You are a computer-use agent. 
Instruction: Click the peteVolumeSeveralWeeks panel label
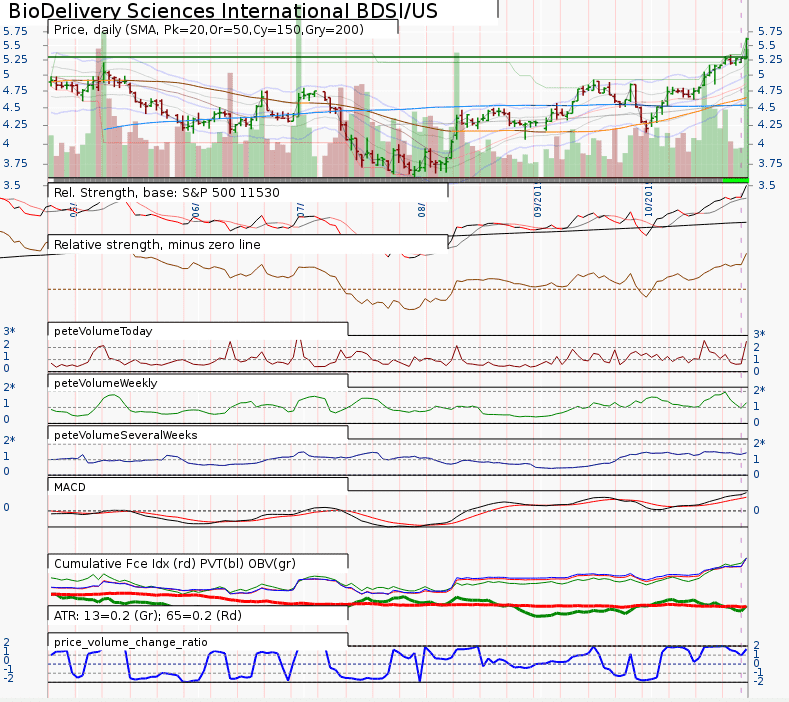[x=125, y=435]
